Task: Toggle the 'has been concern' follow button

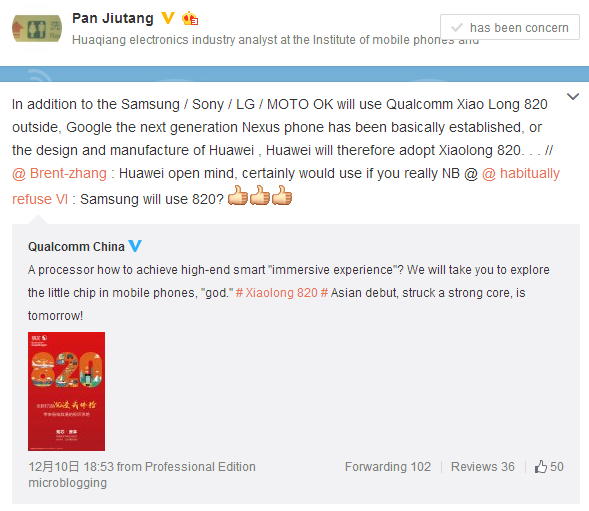Action: tap(510, 27)
